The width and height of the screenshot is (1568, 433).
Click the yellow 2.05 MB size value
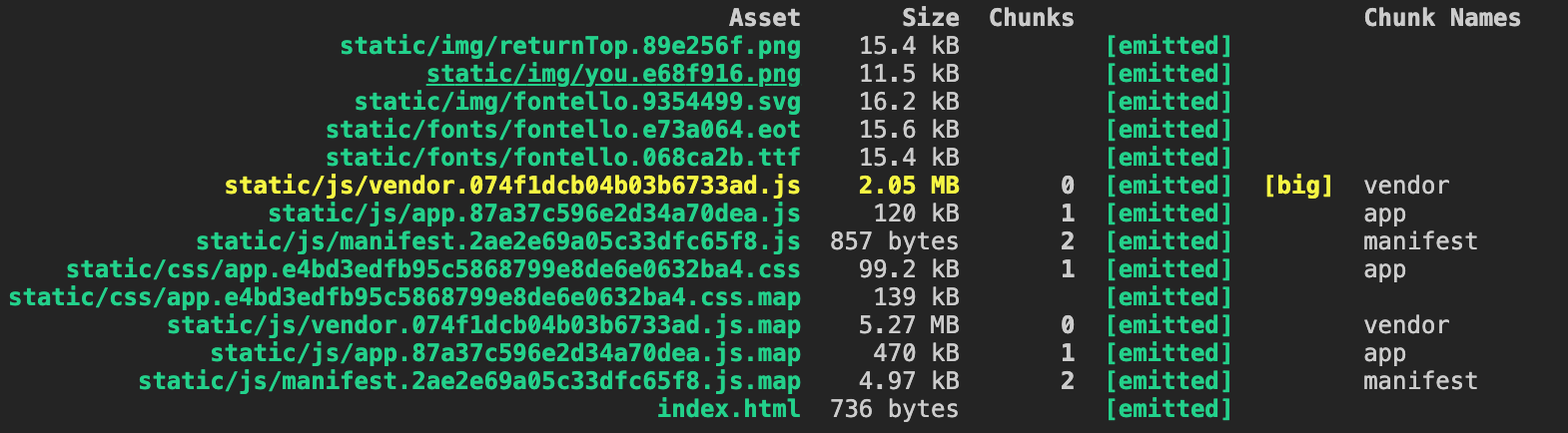pyautogui.click(x=908, y=186)
